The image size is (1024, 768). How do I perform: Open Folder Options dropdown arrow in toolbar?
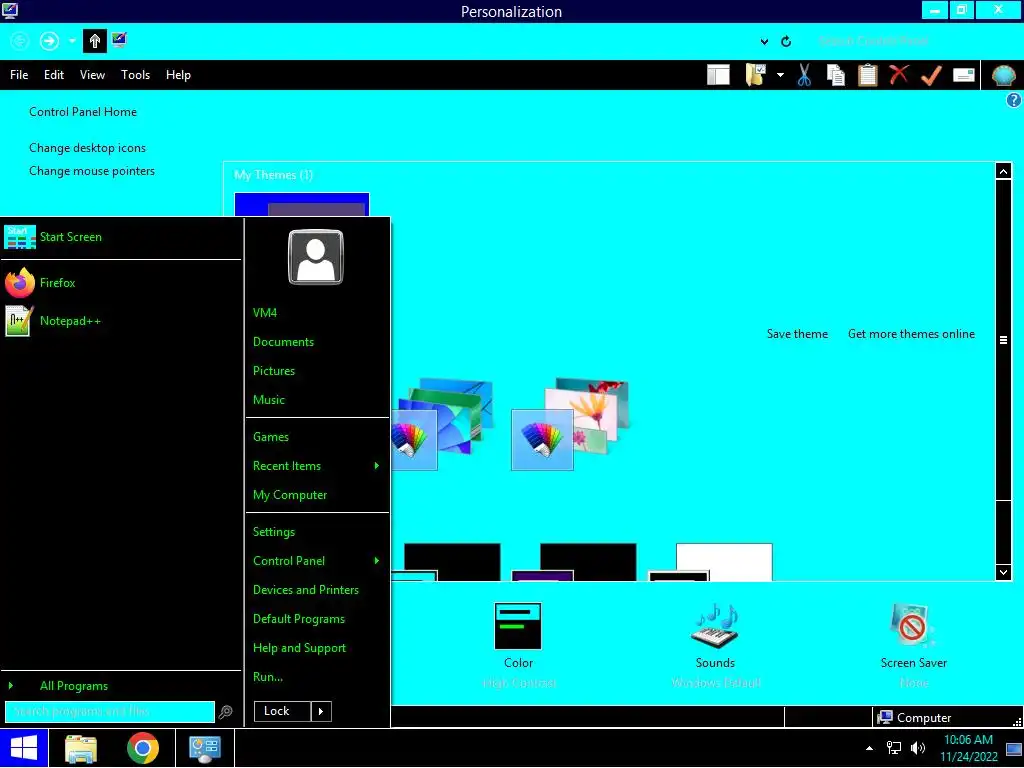(x=780, y=75)
